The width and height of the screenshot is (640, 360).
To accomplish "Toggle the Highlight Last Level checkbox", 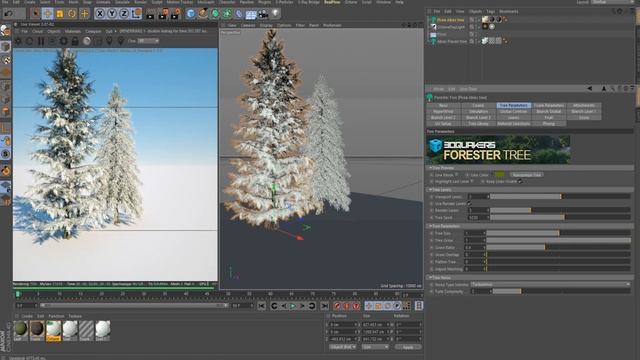I will click(472, 182).
